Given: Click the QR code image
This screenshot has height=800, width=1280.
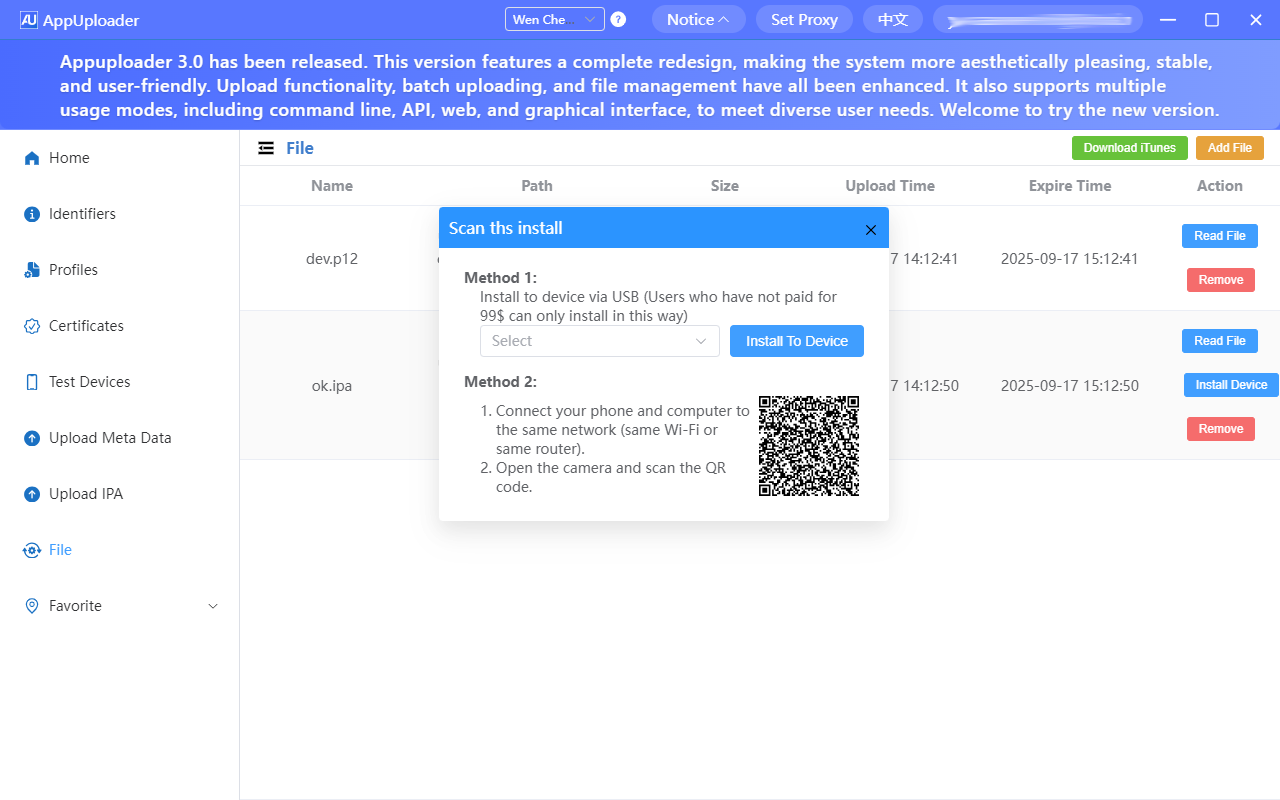Looking at the screenshot, I should tap(809, 446).
